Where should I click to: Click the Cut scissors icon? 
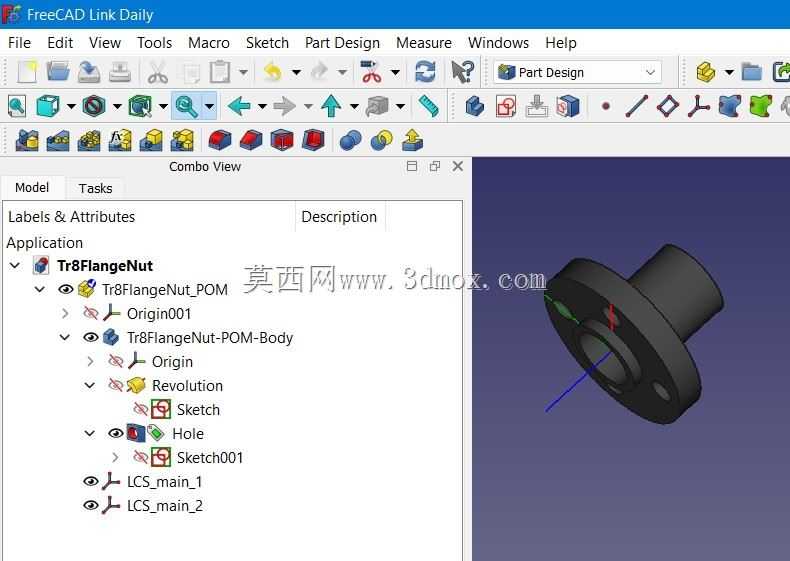tap(158, 73)
